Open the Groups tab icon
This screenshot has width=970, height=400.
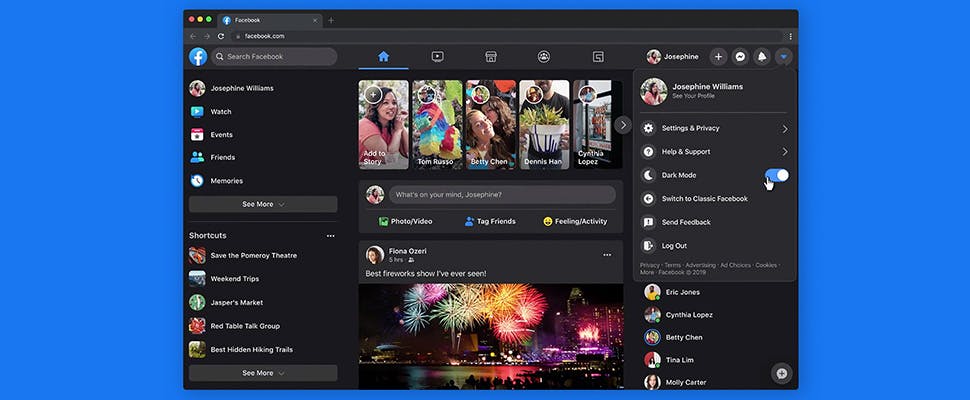coord(544,57)
